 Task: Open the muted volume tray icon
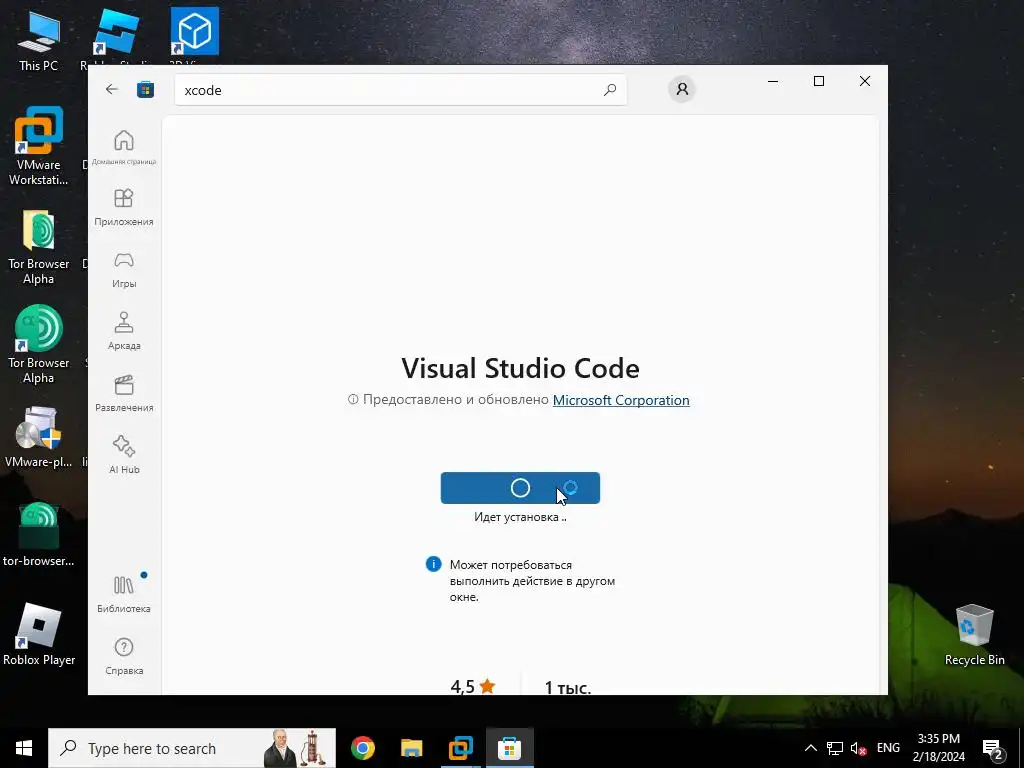tap(859, 748)
